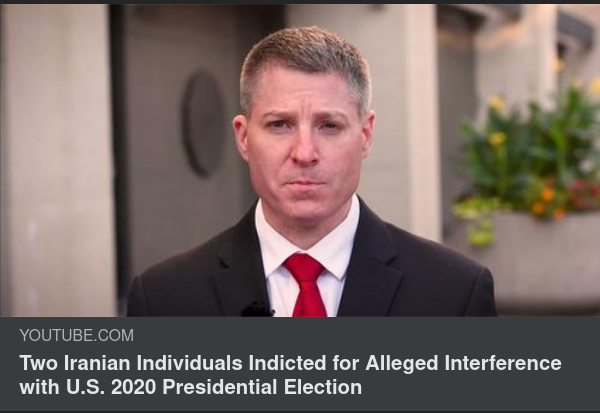Open the 'Two Iranian Individuals Indicted' headline link
600x413 pixels.
[x=290, y=375]
